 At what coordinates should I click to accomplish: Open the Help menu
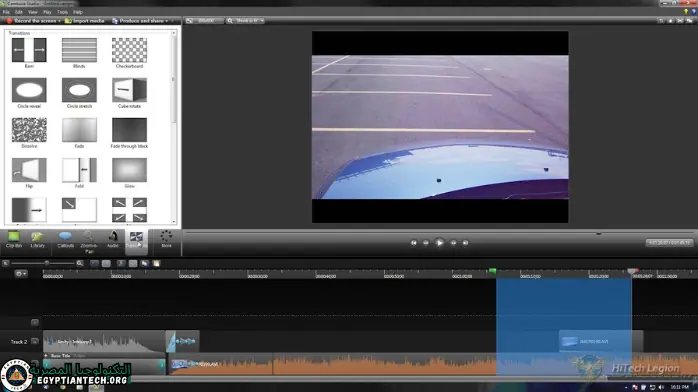click(x=78, y=12)
